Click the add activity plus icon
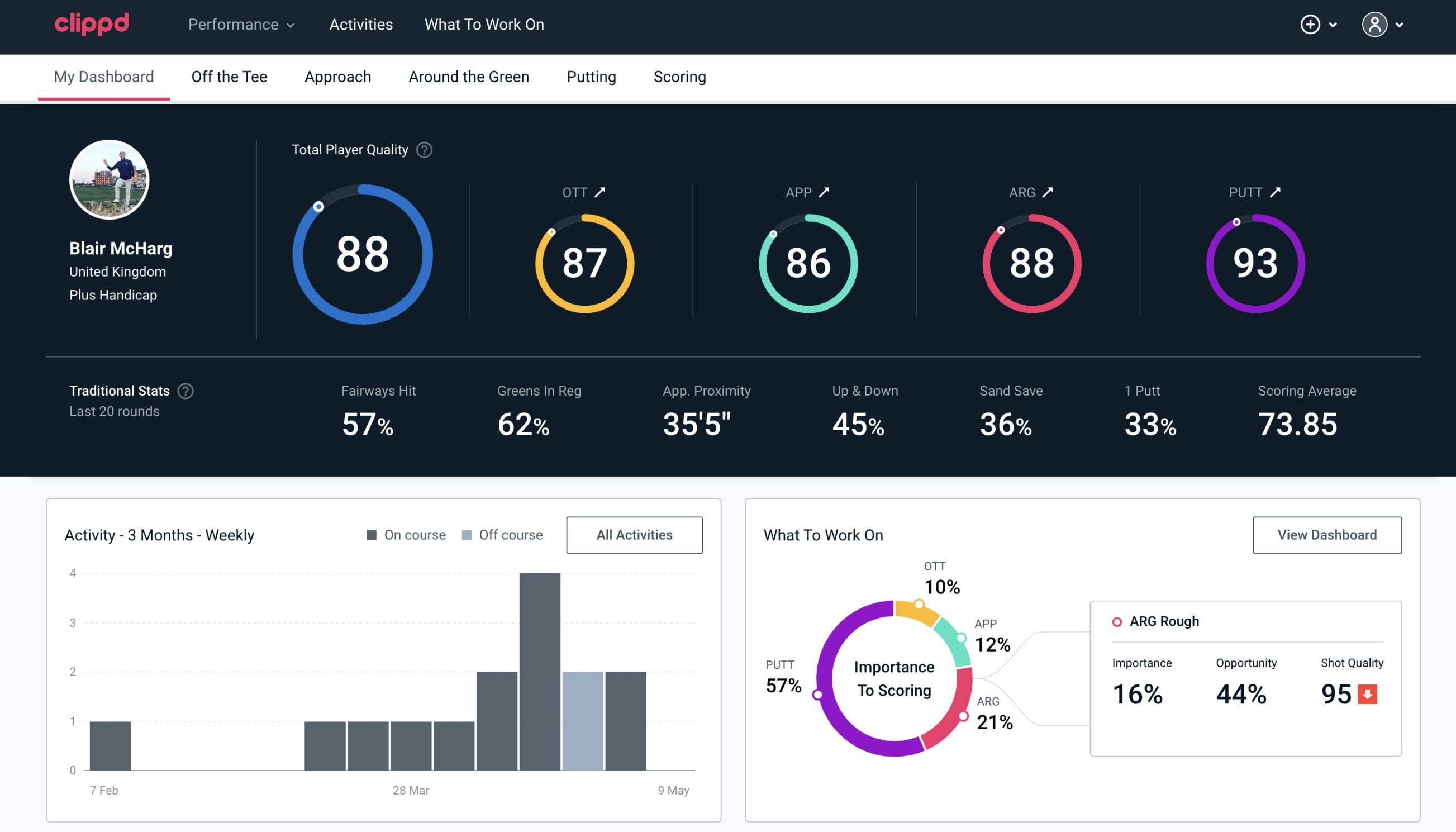 coord(1310,25)
